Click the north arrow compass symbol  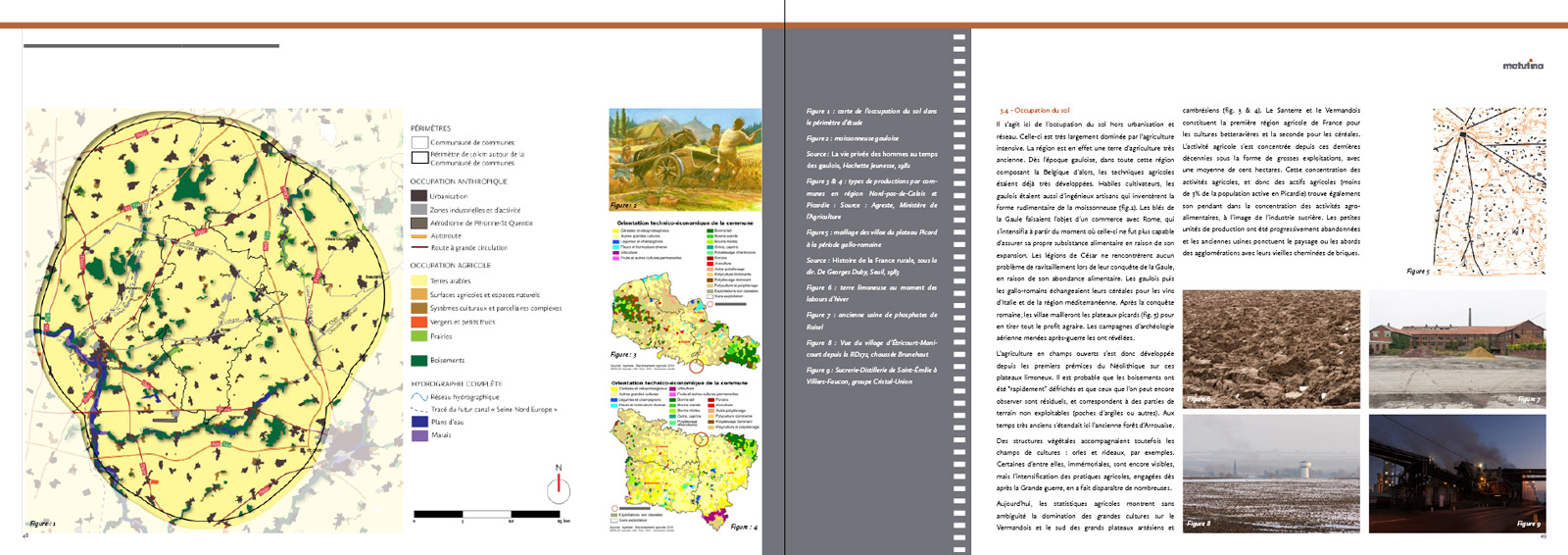pos(559,486)
